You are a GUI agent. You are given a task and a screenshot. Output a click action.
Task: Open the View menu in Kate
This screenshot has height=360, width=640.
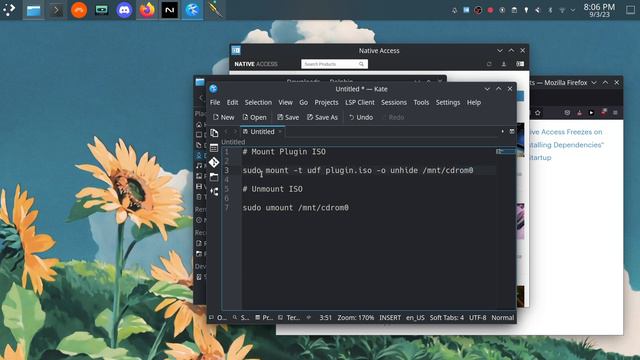[x=285, y=102]
